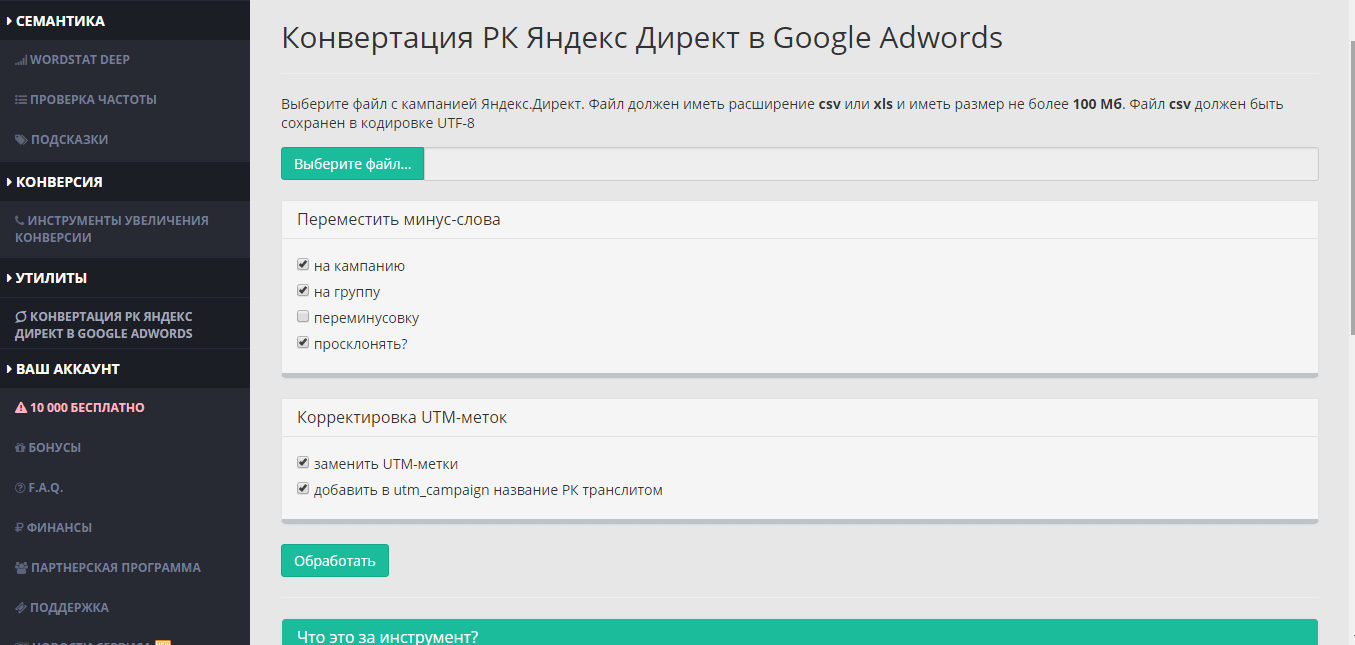Click the refresh icon beside Конвертация РК
Viewport: 1355px width, 645px height.
click(x=21, y=317)
